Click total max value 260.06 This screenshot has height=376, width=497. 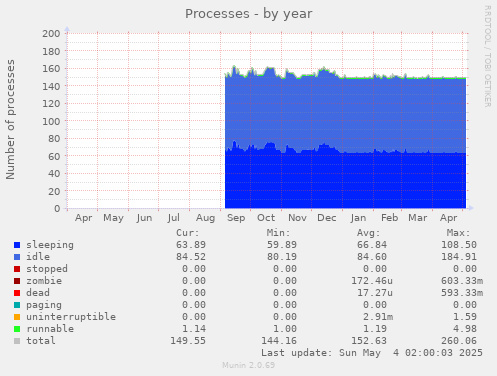459,341
